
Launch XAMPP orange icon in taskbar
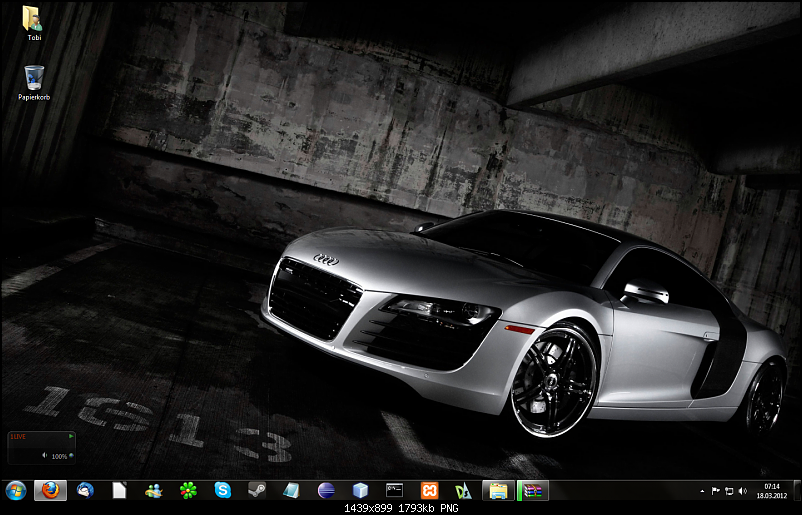tap(429, 490)
